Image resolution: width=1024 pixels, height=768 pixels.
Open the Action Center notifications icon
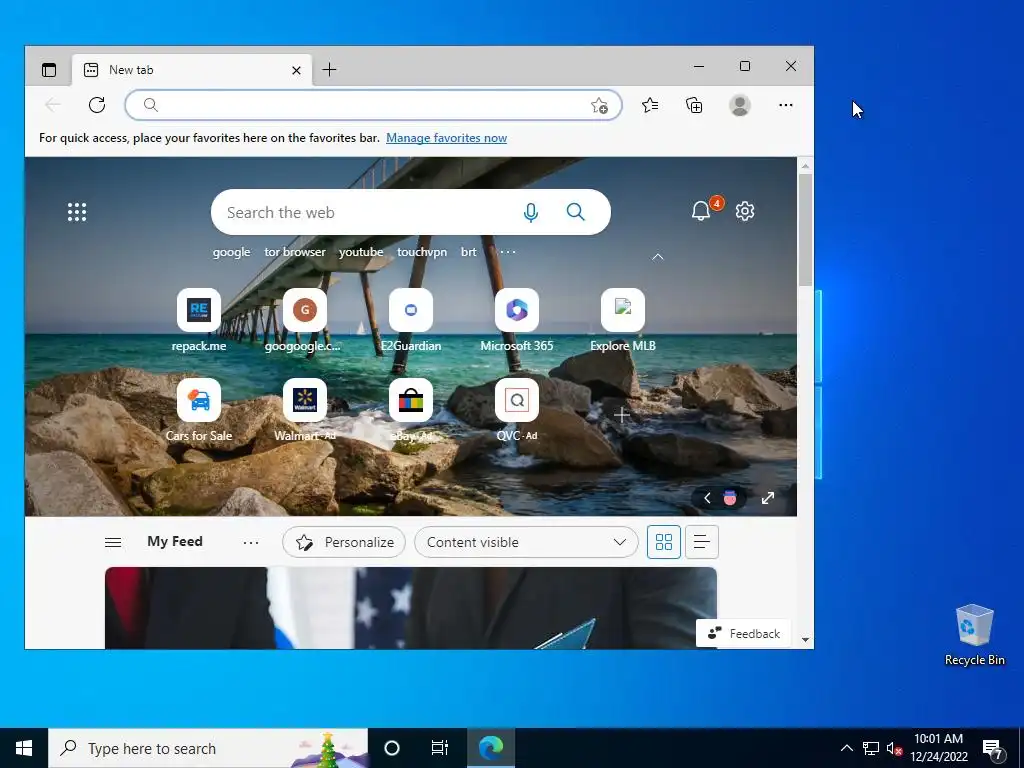click(993, 748)
